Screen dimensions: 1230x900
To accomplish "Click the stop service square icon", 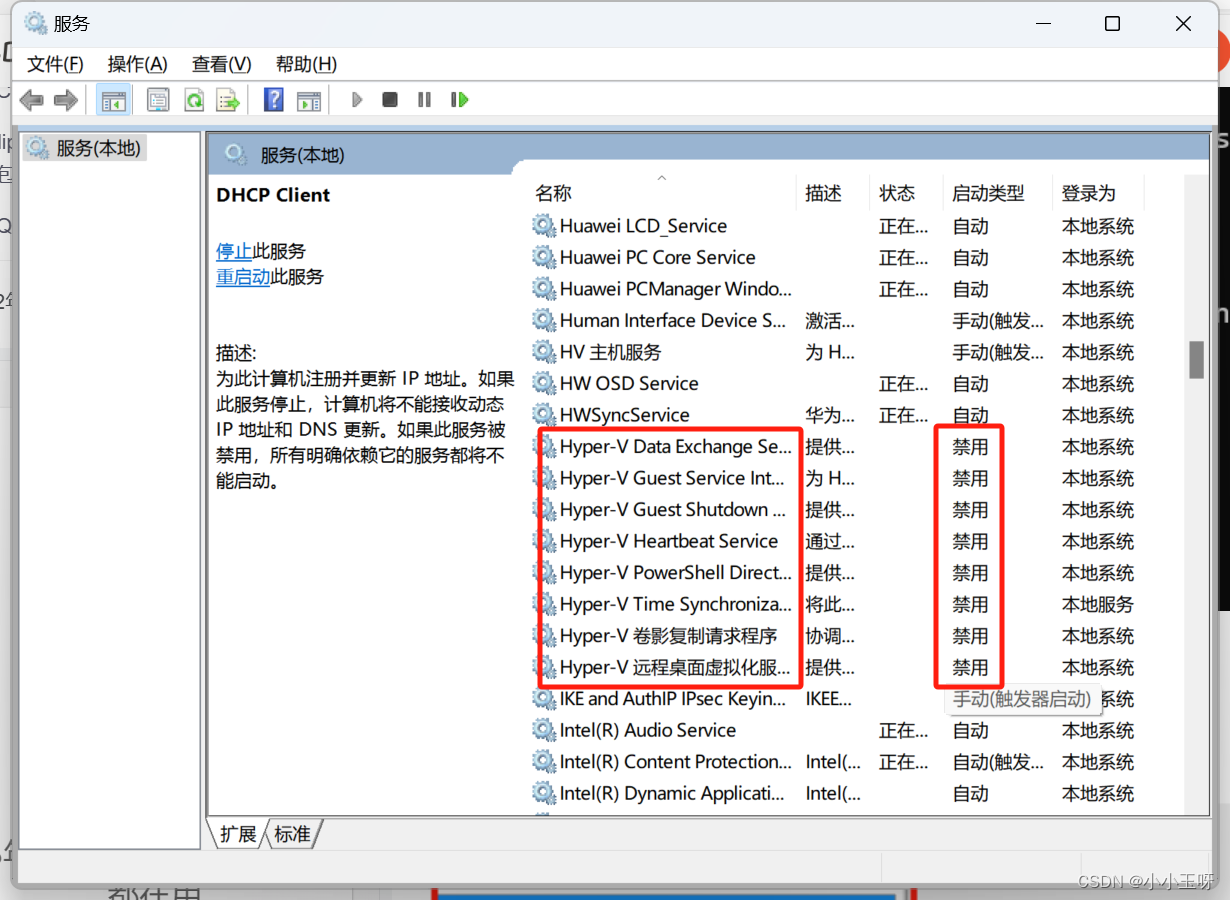I will click(389, 99).
